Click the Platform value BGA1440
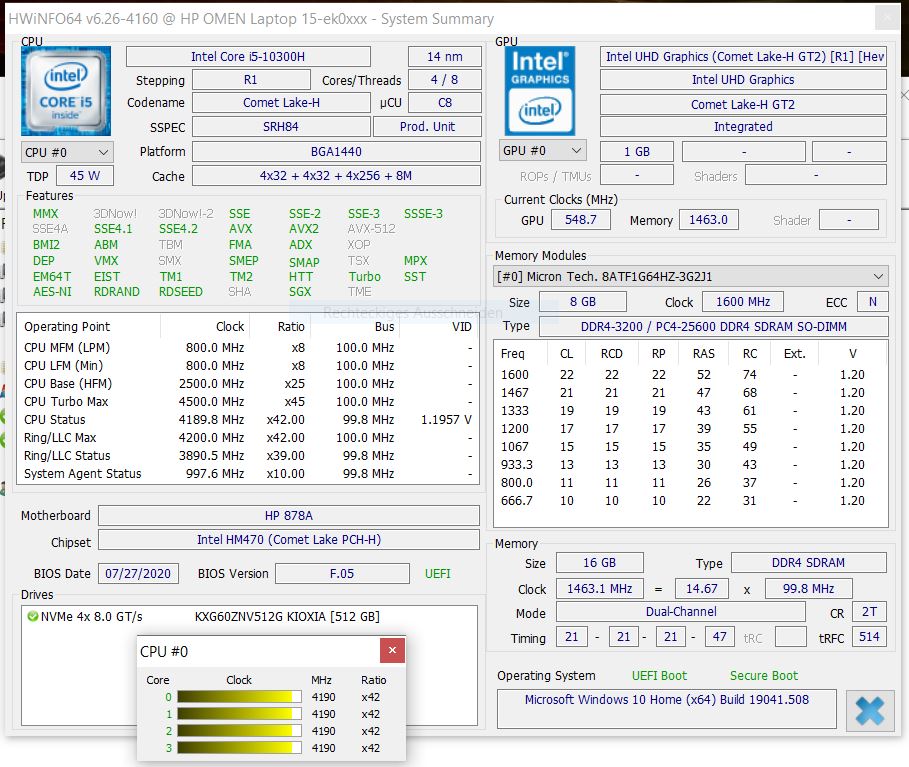The image size is (909, 767). [336, 152]
